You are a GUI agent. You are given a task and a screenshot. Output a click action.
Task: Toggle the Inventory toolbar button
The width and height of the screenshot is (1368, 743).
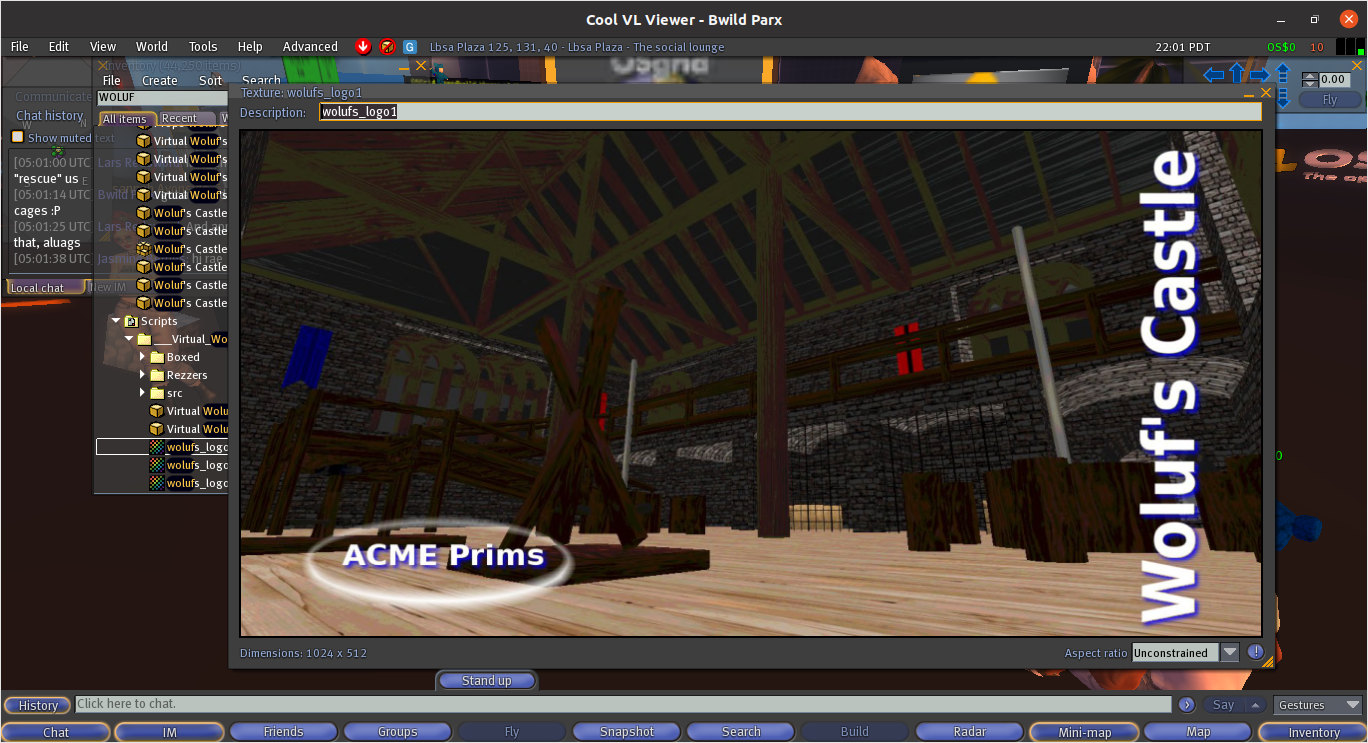tap(1313, 732)
